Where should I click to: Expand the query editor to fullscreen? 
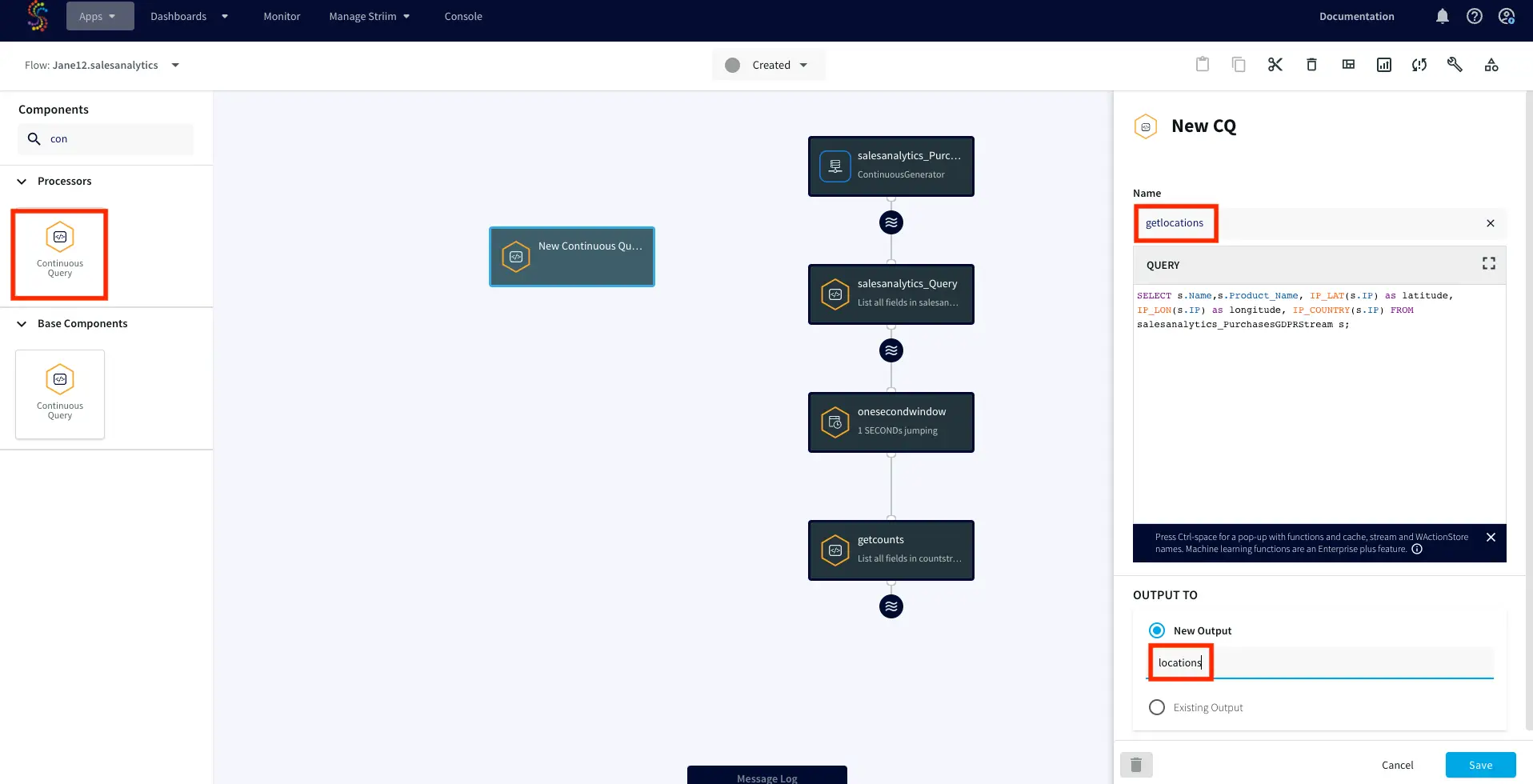click(x=1488, y=264)
